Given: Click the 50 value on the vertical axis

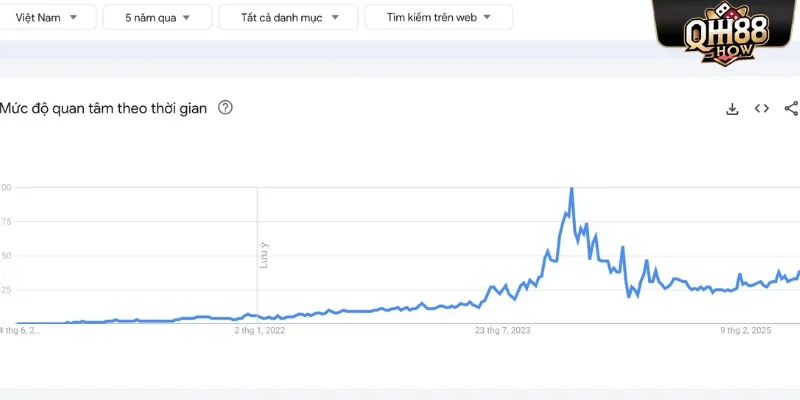Looking at the screenshot, I should (x=6, y=256).
